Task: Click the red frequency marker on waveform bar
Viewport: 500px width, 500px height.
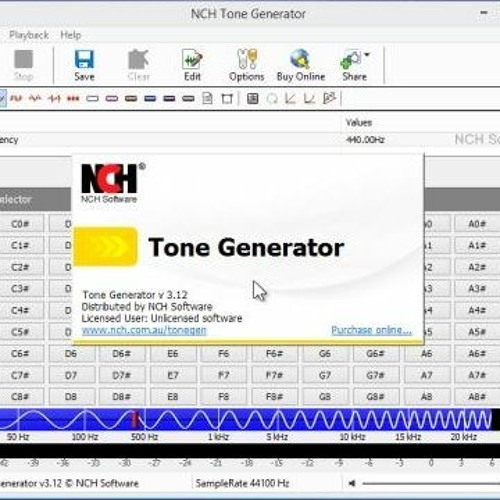Action: point(135,419)
